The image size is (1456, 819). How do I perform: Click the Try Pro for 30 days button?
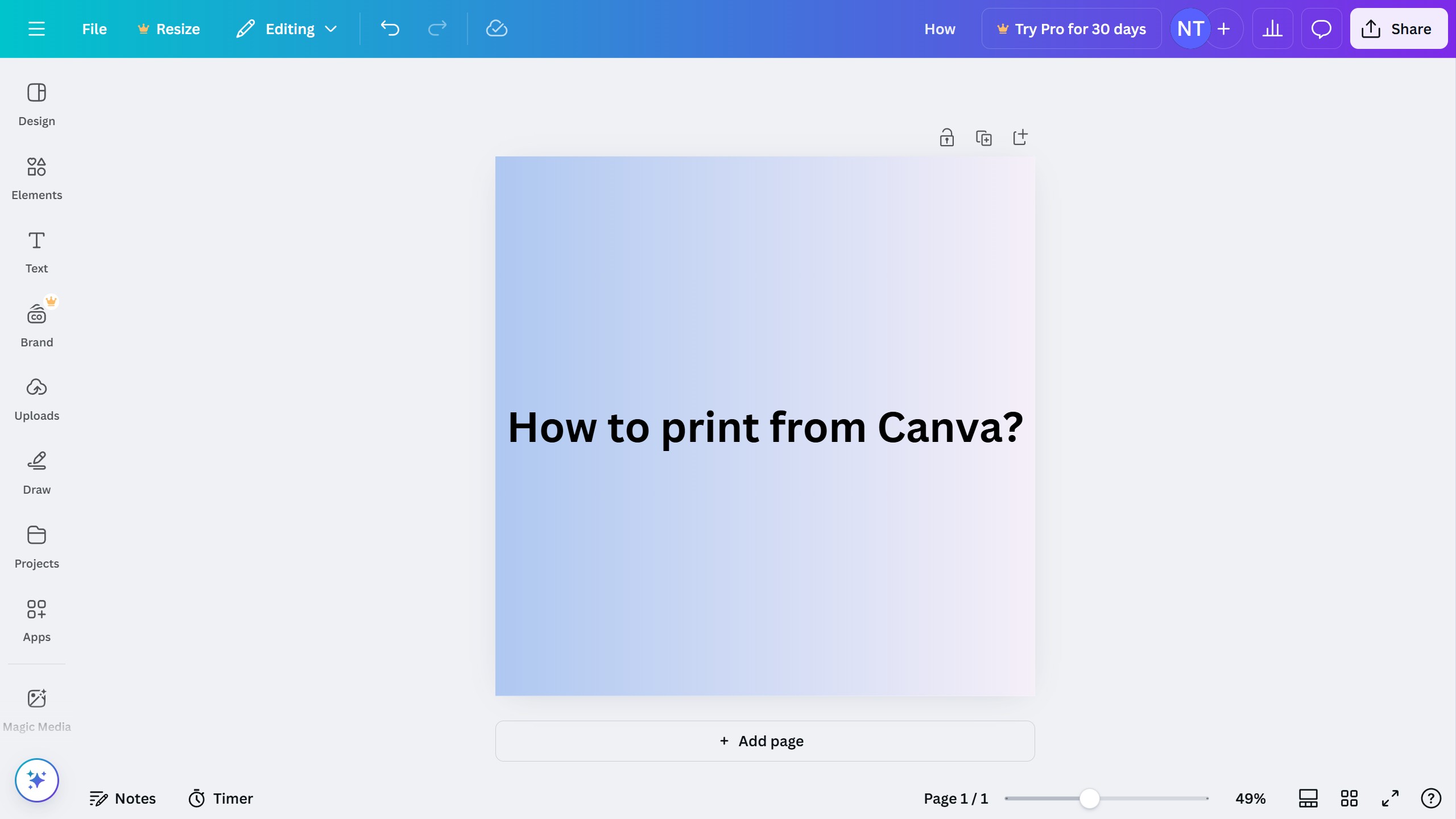[x=1071, y=28]
